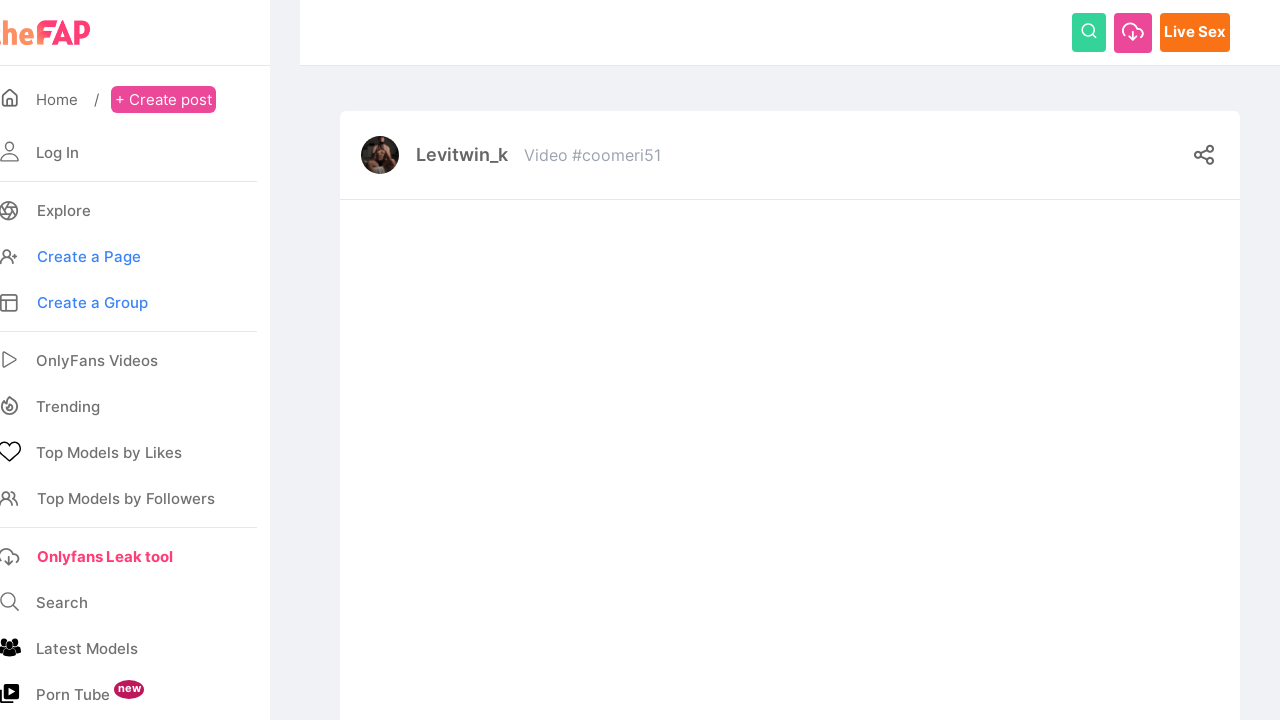Open the Live Sex button
Image resolution: width=1280 pixels, height=720 pixels.
pos(1195,32)
